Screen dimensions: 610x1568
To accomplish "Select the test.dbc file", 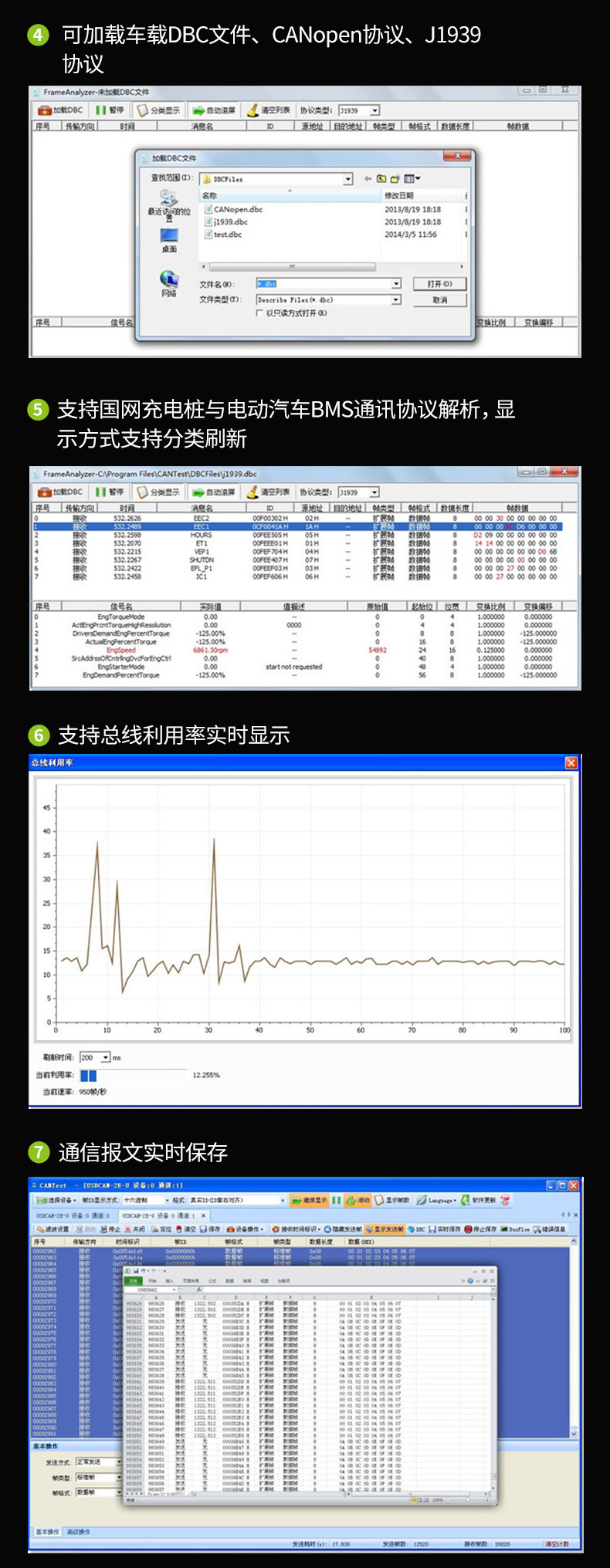I will pos(224,234).
